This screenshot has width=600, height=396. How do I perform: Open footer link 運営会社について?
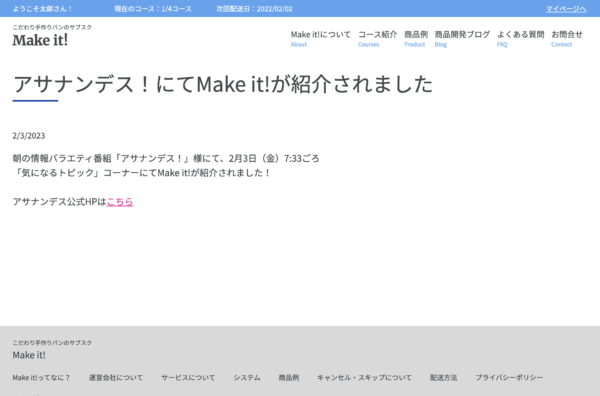click(116, 378)
